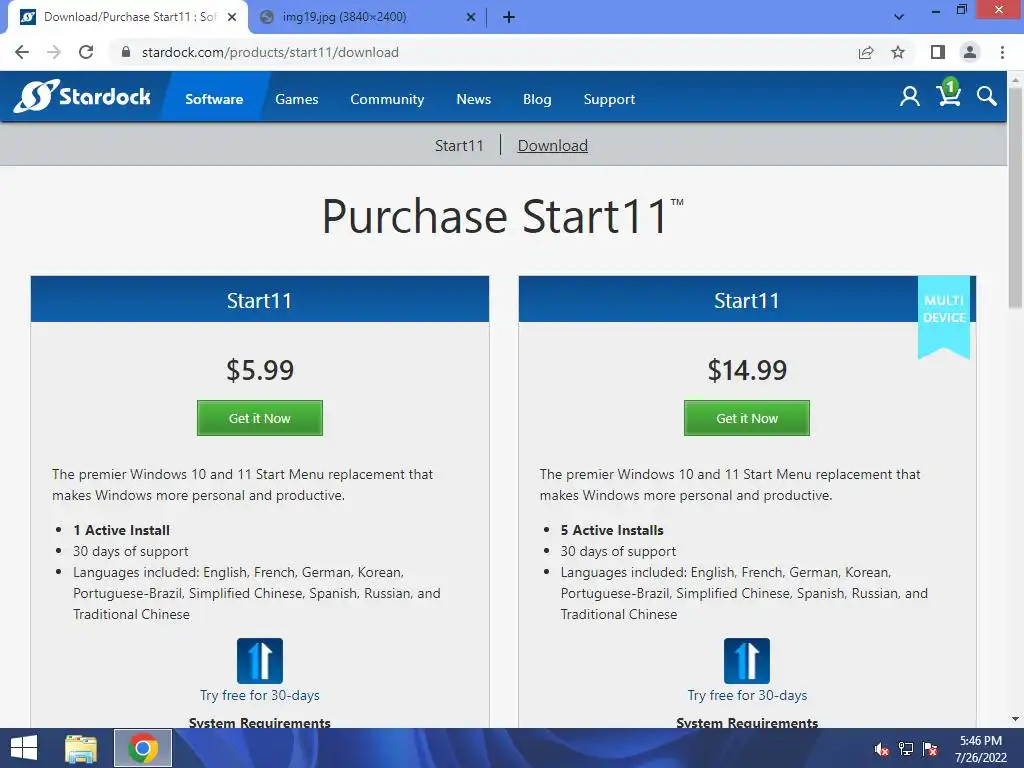Screen dimensions: 1024x768
Task: Click the scrollbar down arrow
Action: point(1016,720)
